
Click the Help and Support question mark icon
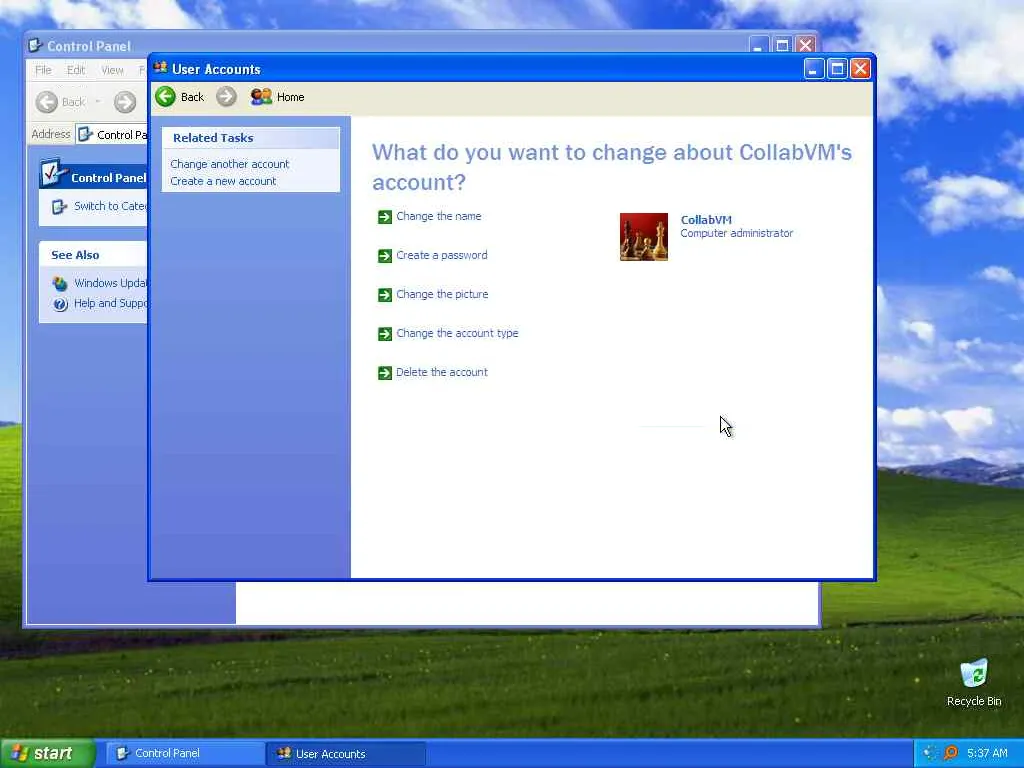[60, 304]
